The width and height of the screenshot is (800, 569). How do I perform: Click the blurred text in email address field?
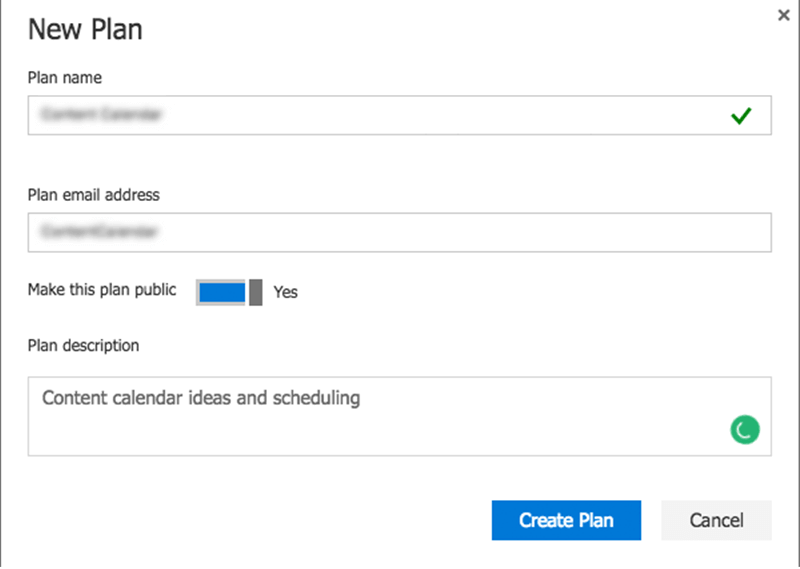pyautogui.click(x=99, y=231)
